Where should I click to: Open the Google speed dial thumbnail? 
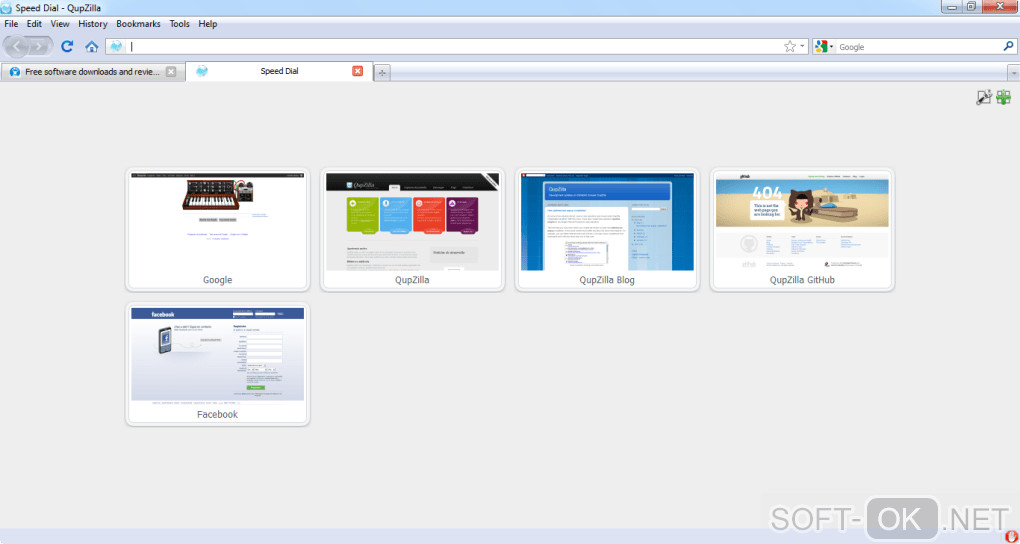[217, 222]
